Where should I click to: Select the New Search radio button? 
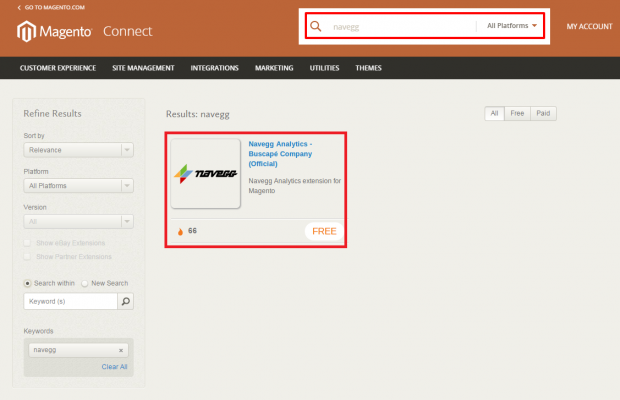[84, 283]
